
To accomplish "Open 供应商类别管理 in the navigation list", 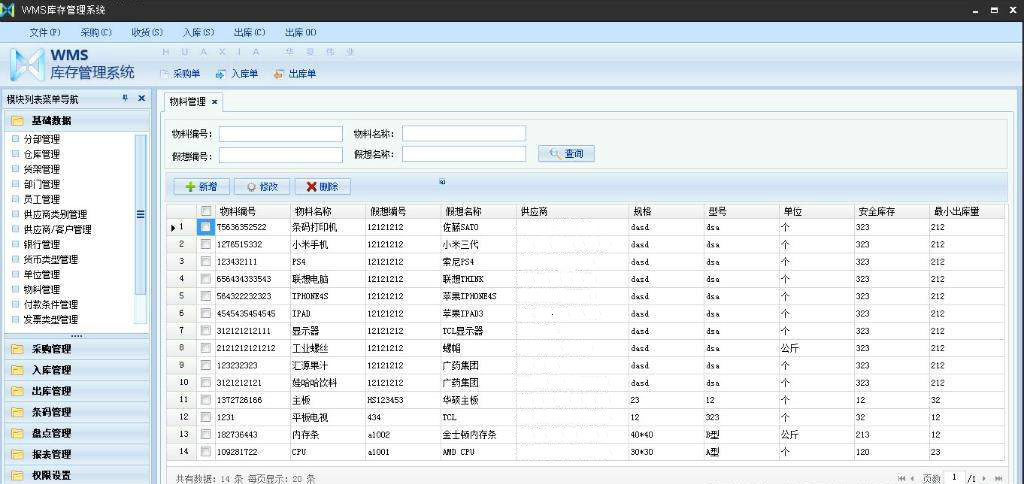I will tap(56, 214).
